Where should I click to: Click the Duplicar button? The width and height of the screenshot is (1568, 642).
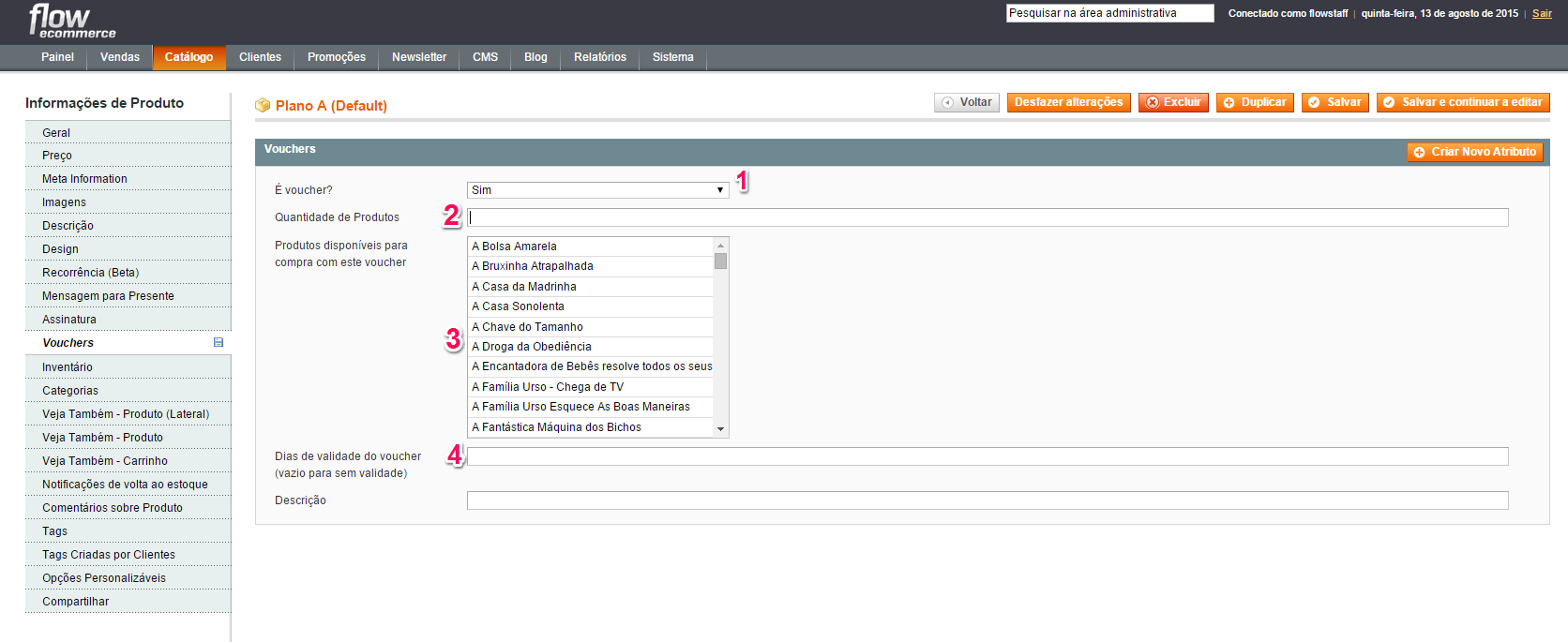click(1255, 102)
